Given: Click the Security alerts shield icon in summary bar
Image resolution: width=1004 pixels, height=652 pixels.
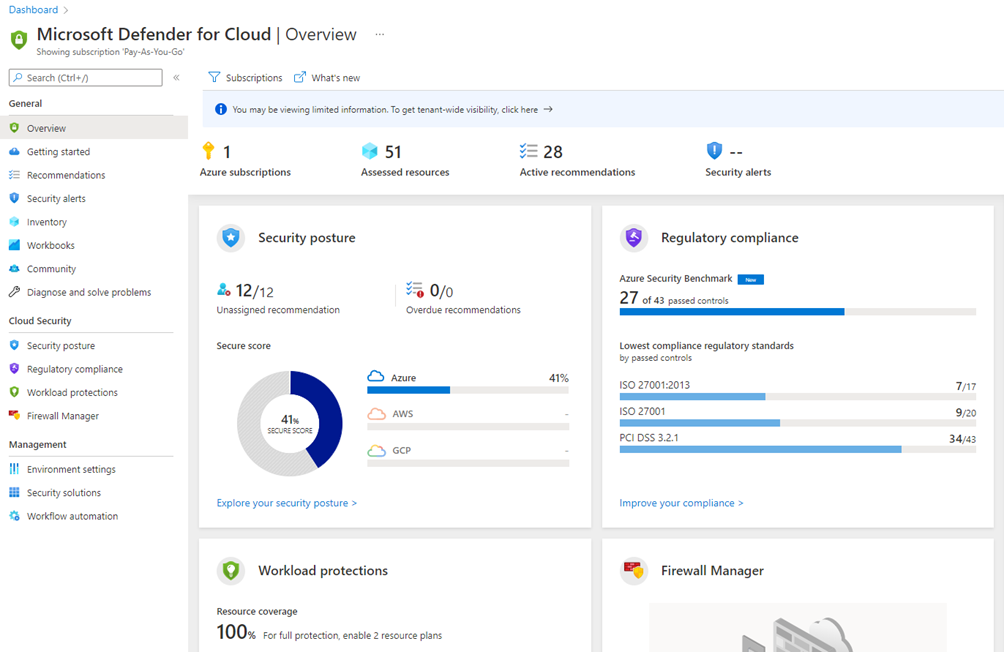Looking at the screenshot, I should point(715,151).
